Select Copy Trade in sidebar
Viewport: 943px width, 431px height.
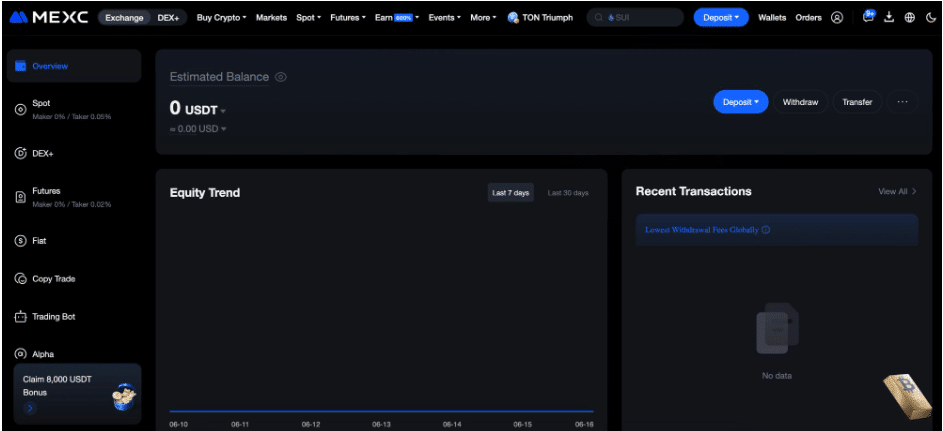click(x=74, y=279)
